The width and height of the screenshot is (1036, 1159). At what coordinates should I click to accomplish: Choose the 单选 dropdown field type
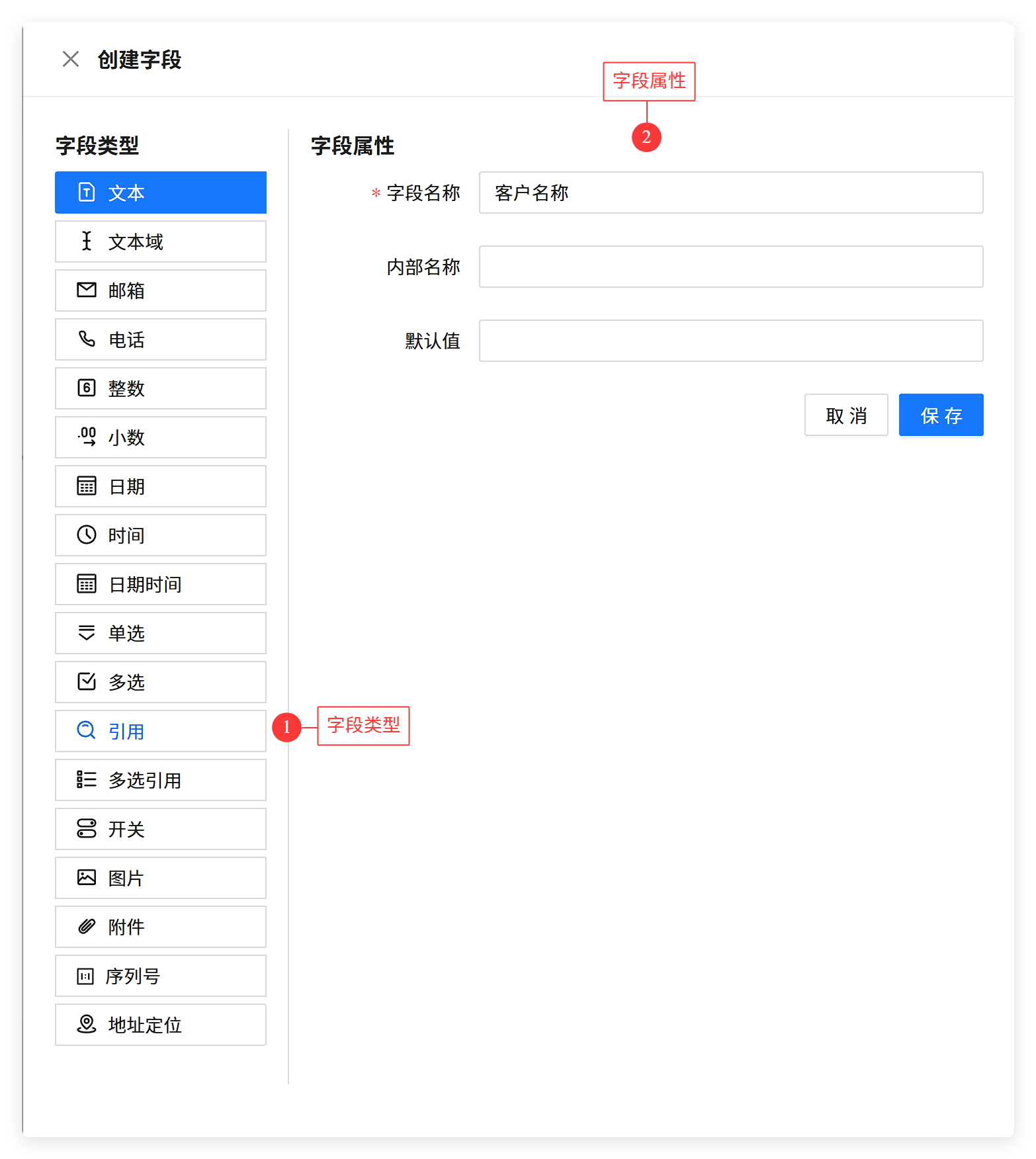click(x=161, y=633)
